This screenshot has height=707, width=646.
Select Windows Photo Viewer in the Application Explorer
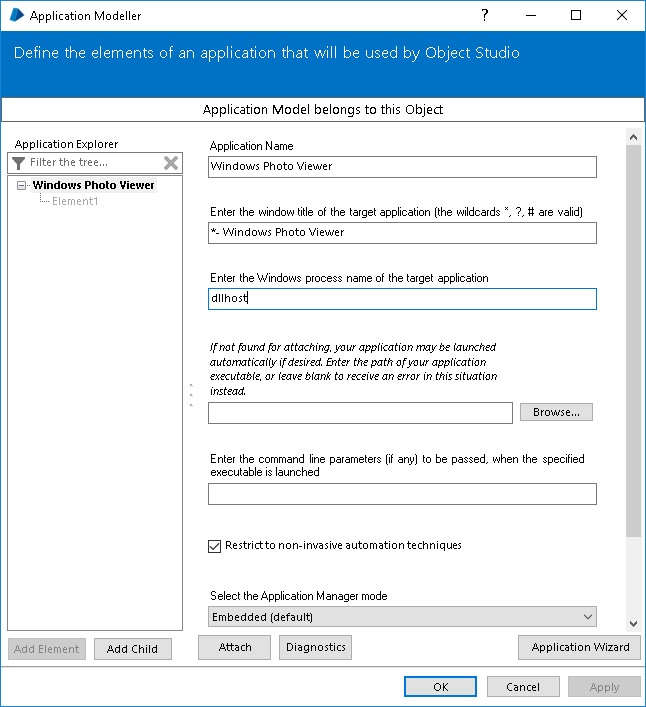pos(93,185)
